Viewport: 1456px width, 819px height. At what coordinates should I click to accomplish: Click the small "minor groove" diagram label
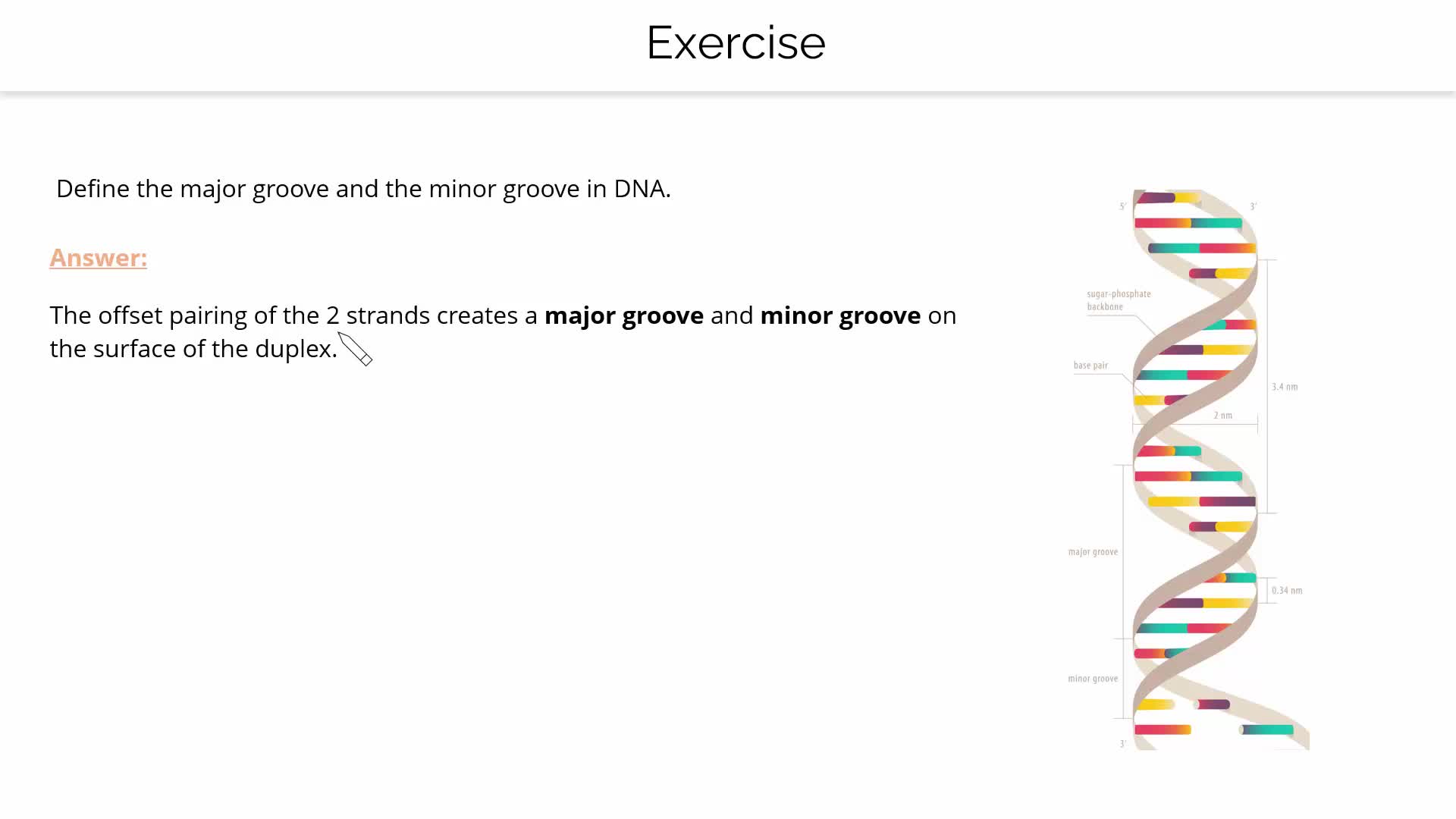pyautogui.click(x=1093, y=679)
